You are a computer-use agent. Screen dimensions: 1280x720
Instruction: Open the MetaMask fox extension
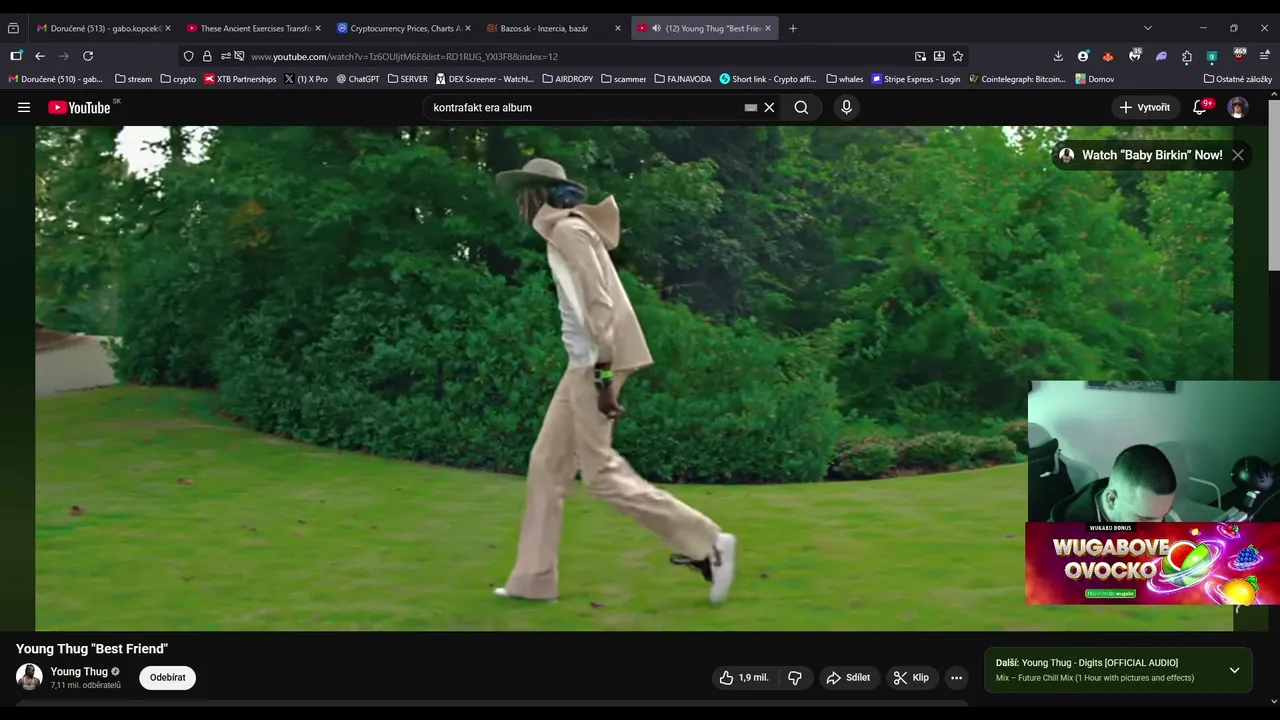1108,56
